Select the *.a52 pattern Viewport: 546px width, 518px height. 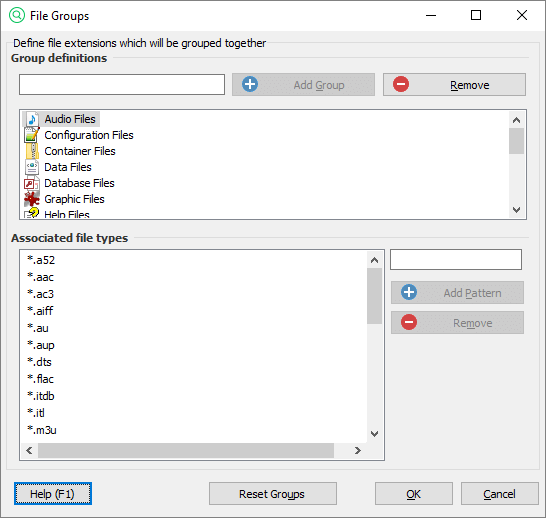click(x=41, y=260)
